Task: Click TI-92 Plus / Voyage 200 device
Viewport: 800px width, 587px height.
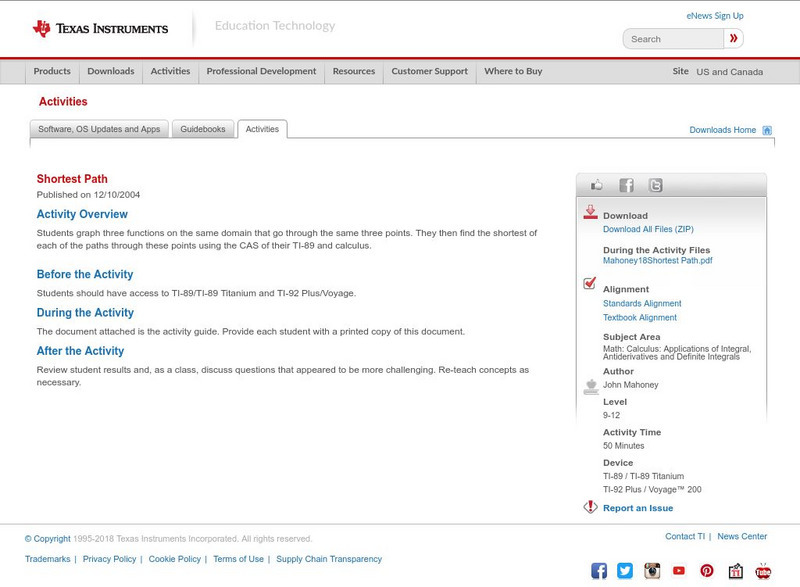Action: coord(652,490)
